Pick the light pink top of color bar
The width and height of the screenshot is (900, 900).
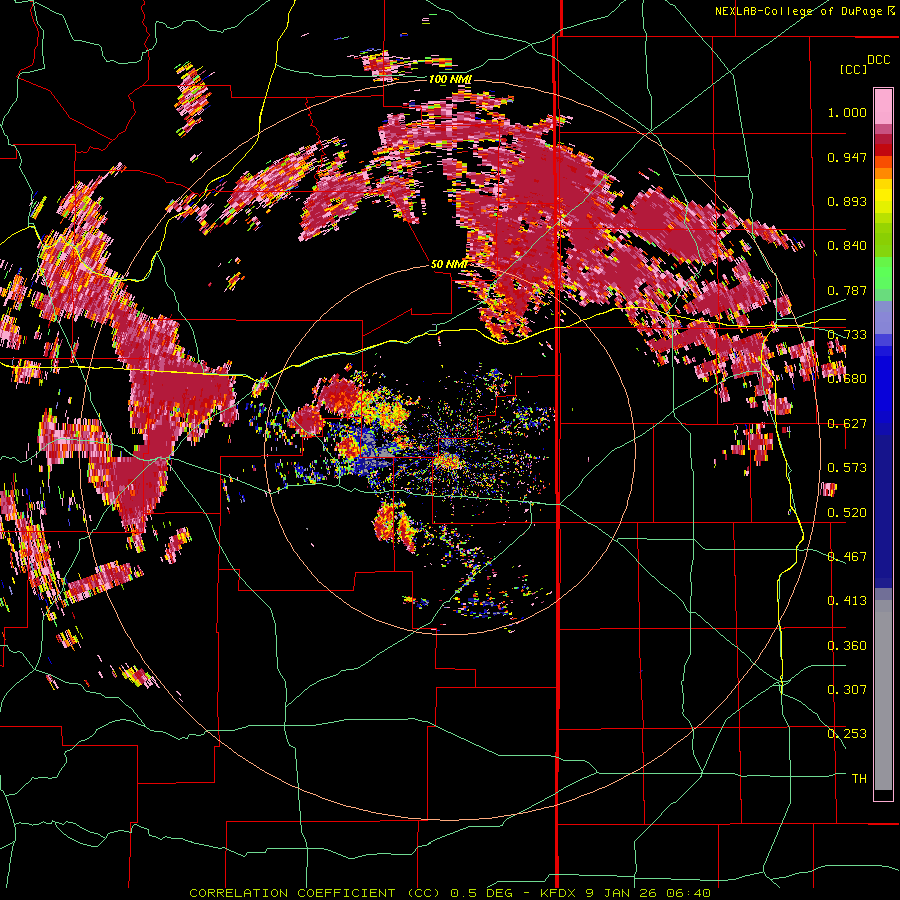pyautogui.click(x=883, y=106)
